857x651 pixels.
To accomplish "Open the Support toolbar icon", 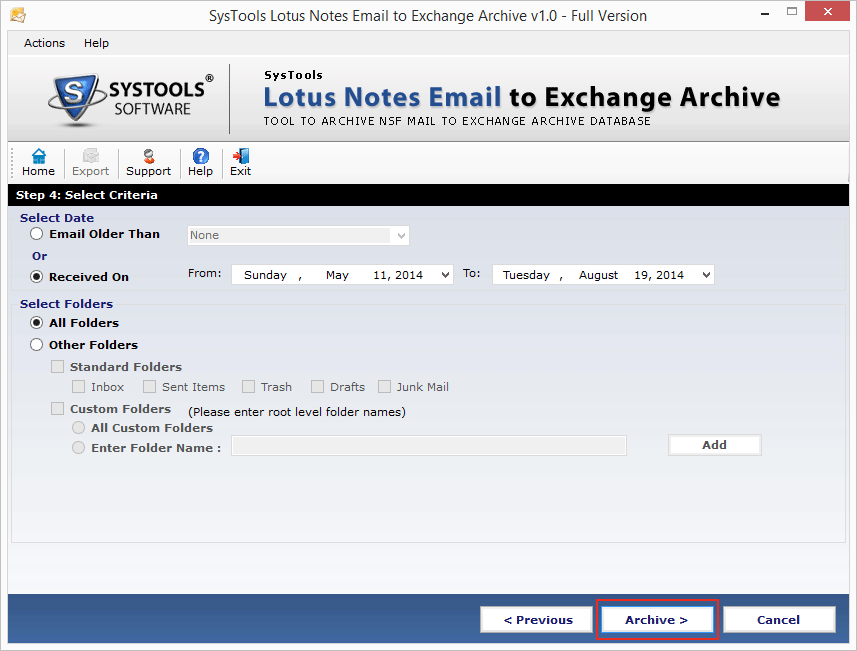I will (x=148, y=163).
